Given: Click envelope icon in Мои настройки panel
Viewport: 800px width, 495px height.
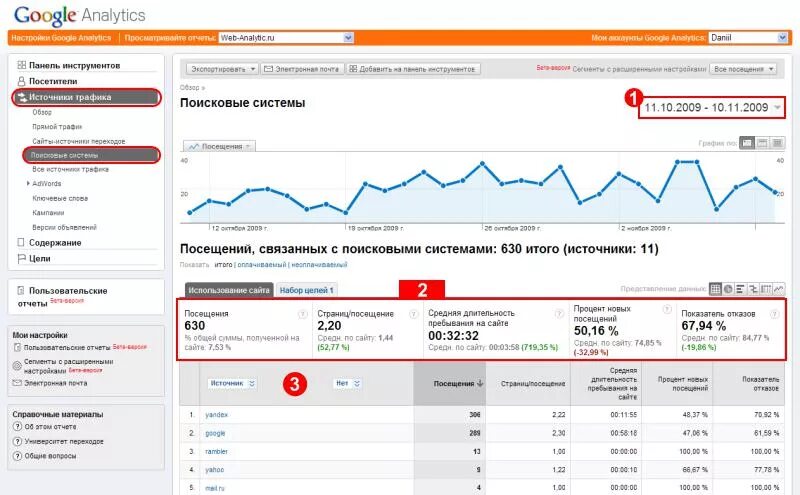Looking at the screenshot, I should (17, 383).
